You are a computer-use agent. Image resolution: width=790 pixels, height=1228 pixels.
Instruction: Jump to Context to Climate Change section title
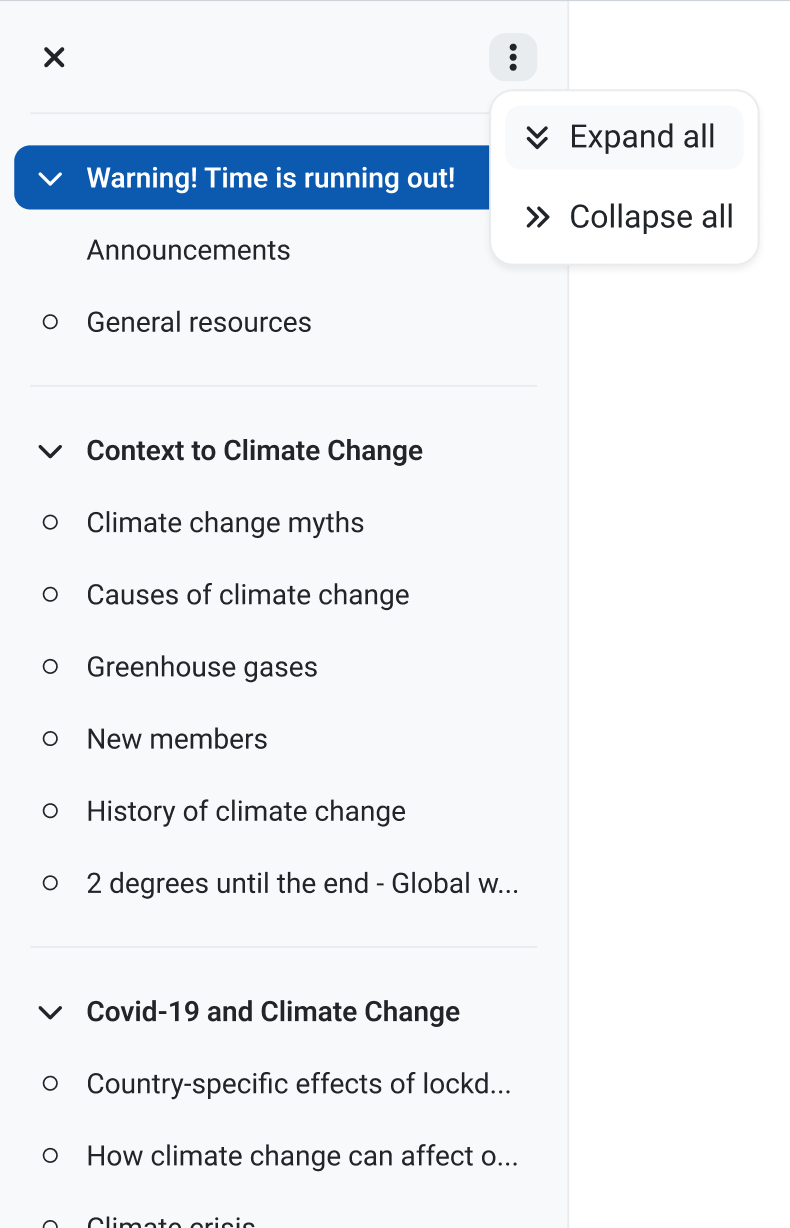[x=255, y=451]
